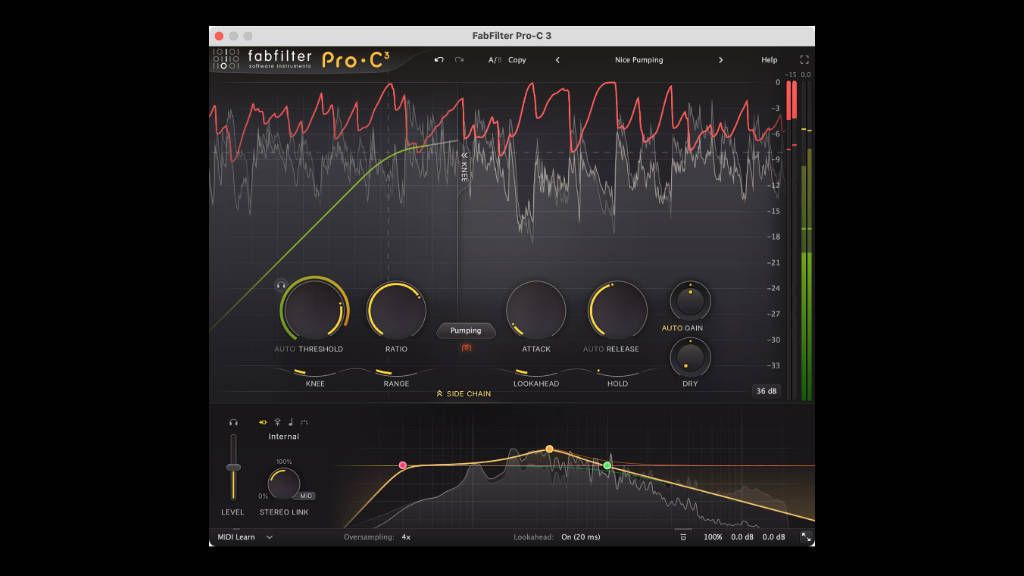
Task: Click the undo arrow icon
Action: click(x=438, y=60)
